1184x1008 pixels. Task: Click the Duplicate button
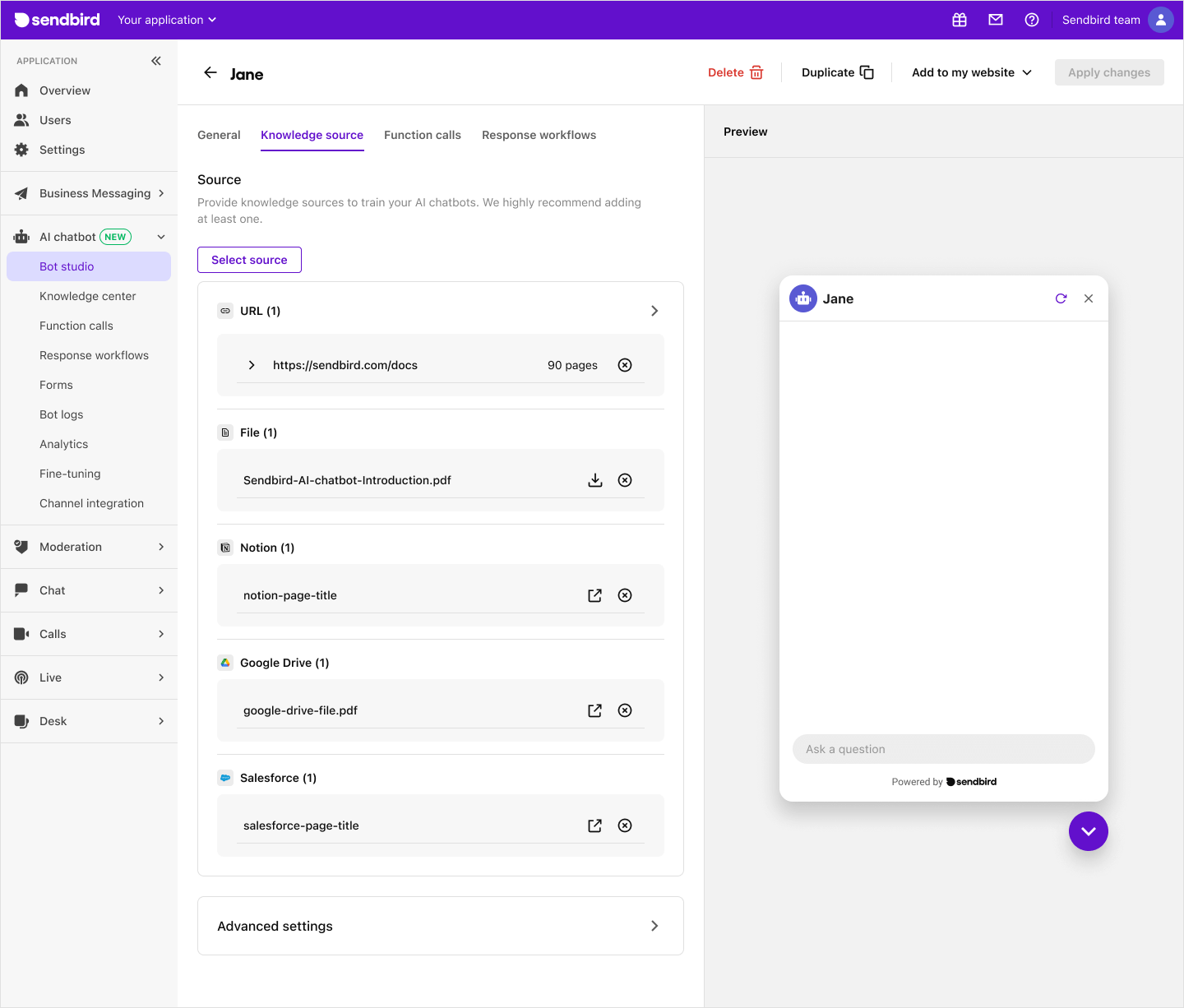tap(837, 72)
